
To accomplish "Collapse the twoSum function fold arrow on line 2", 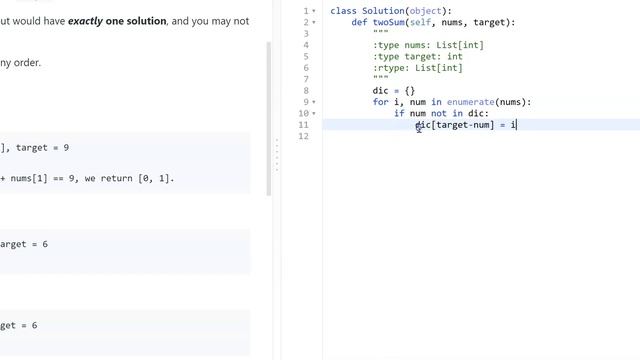I will point(314,22).
